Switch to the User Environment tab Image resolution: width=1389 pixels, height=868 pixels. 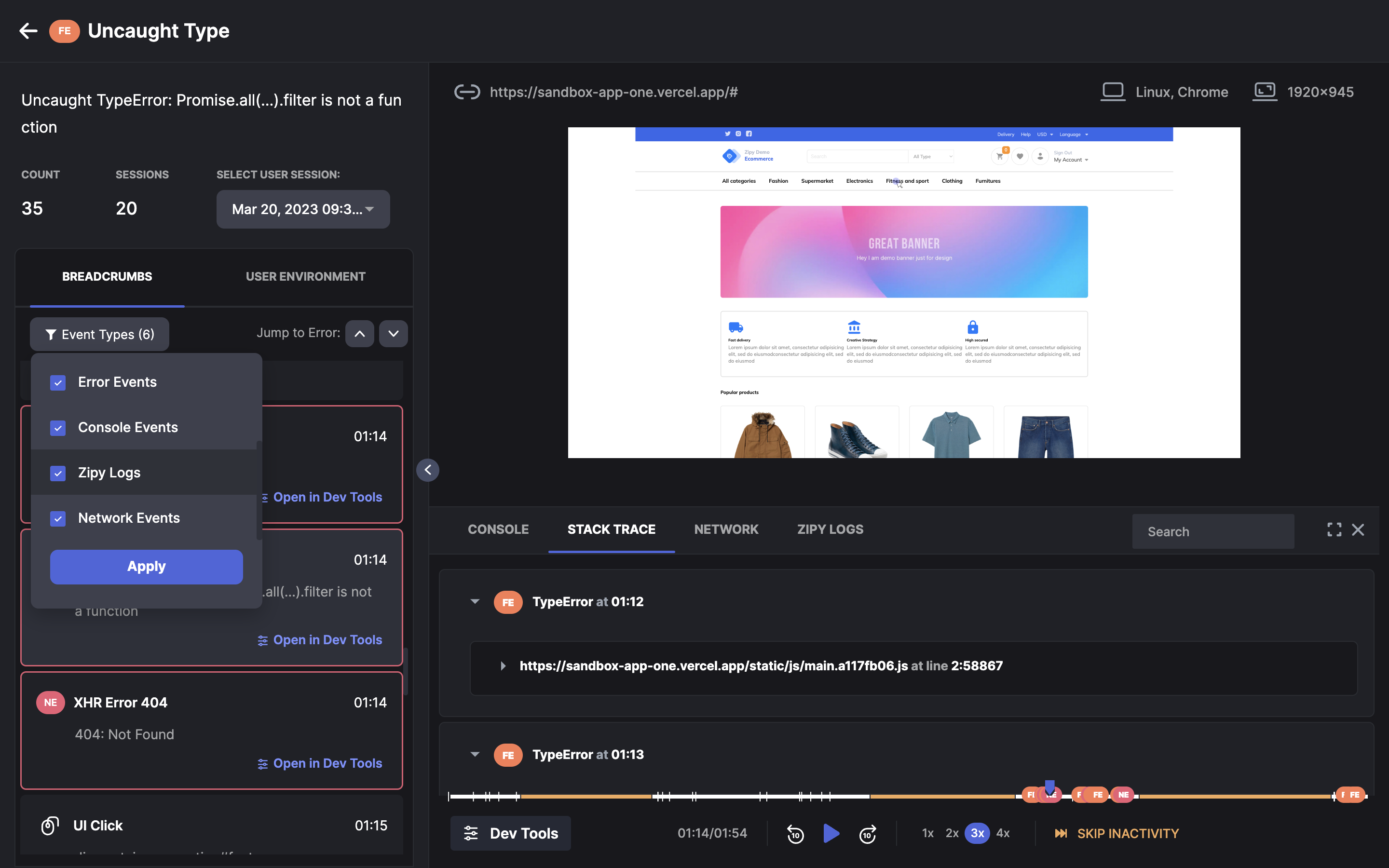click(305, 277)
